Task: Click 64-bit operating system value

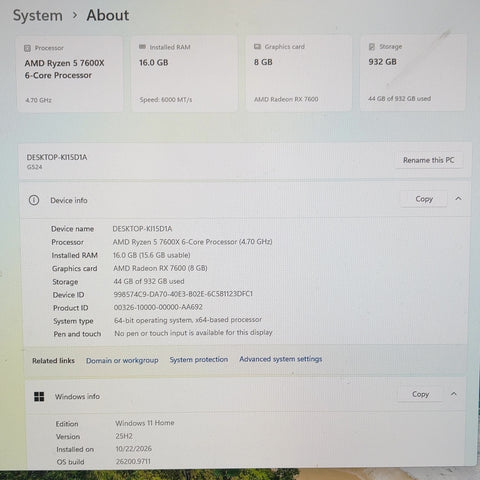Action: tap(188, 320)
